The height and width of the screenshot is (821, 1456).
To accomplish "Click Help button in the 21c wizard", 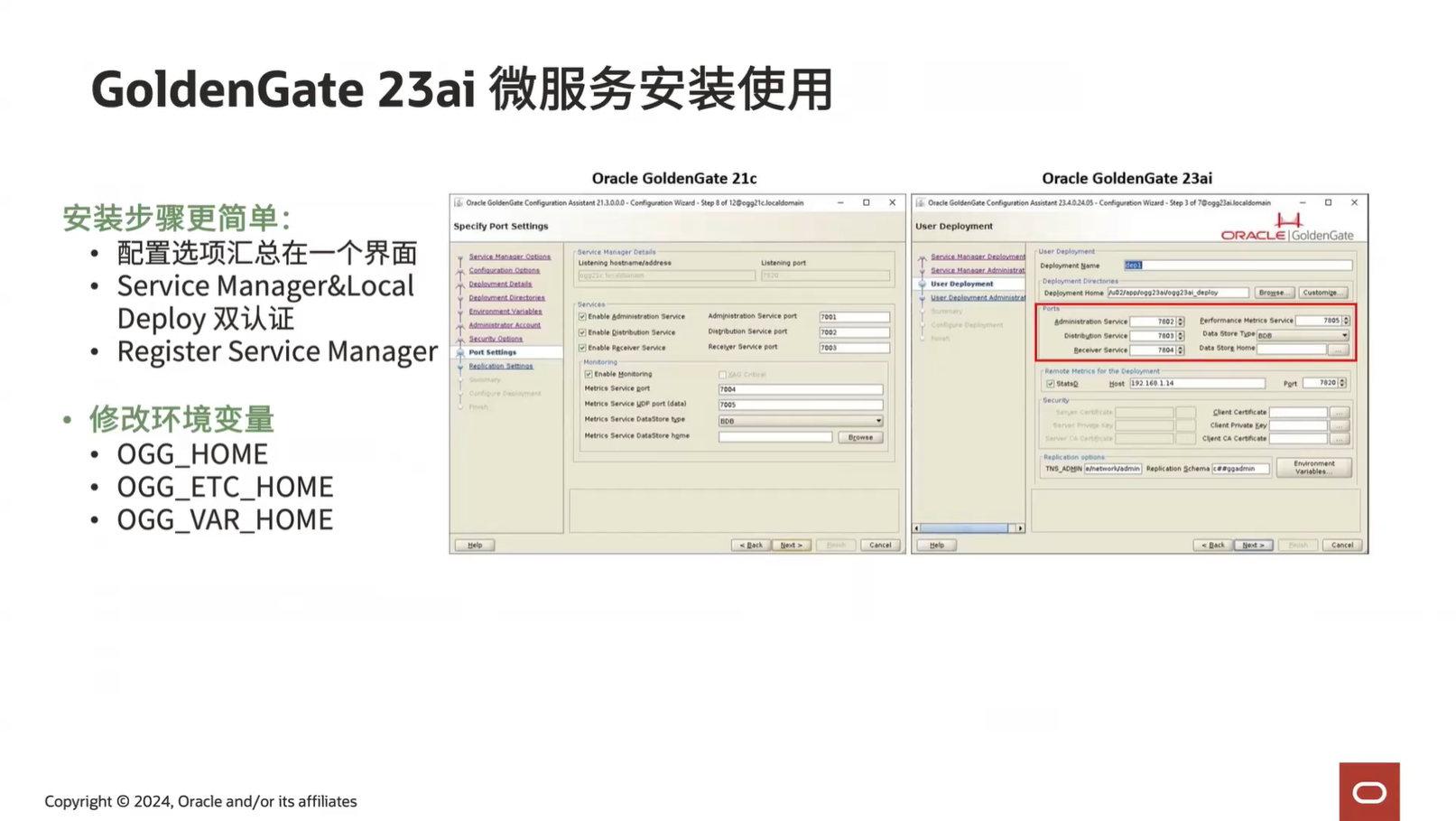I will tap(475, 546).
